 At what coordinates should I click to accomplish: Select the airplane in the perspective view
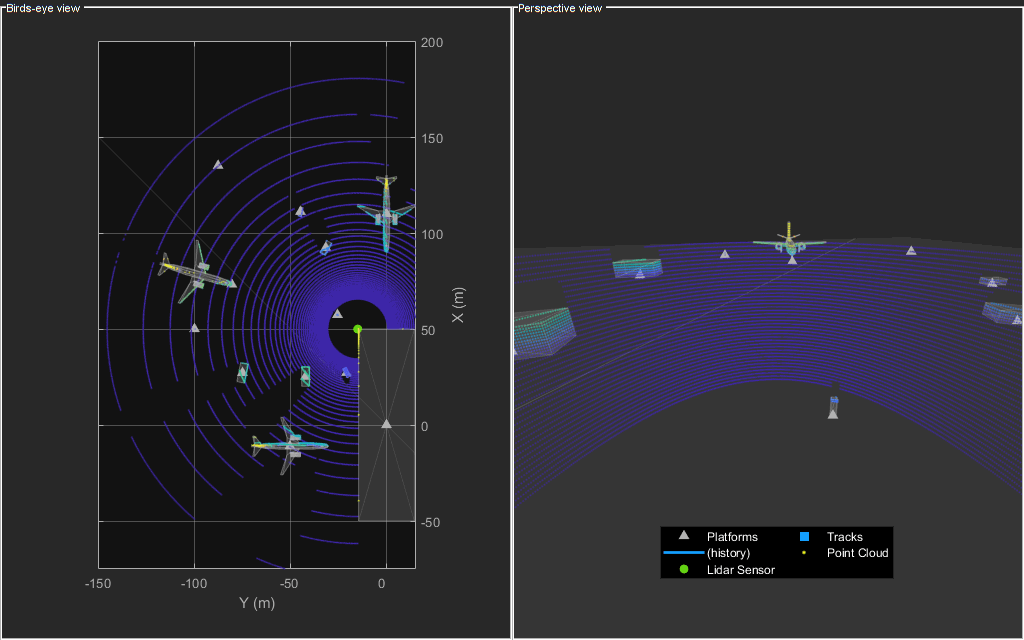point(790,241)
